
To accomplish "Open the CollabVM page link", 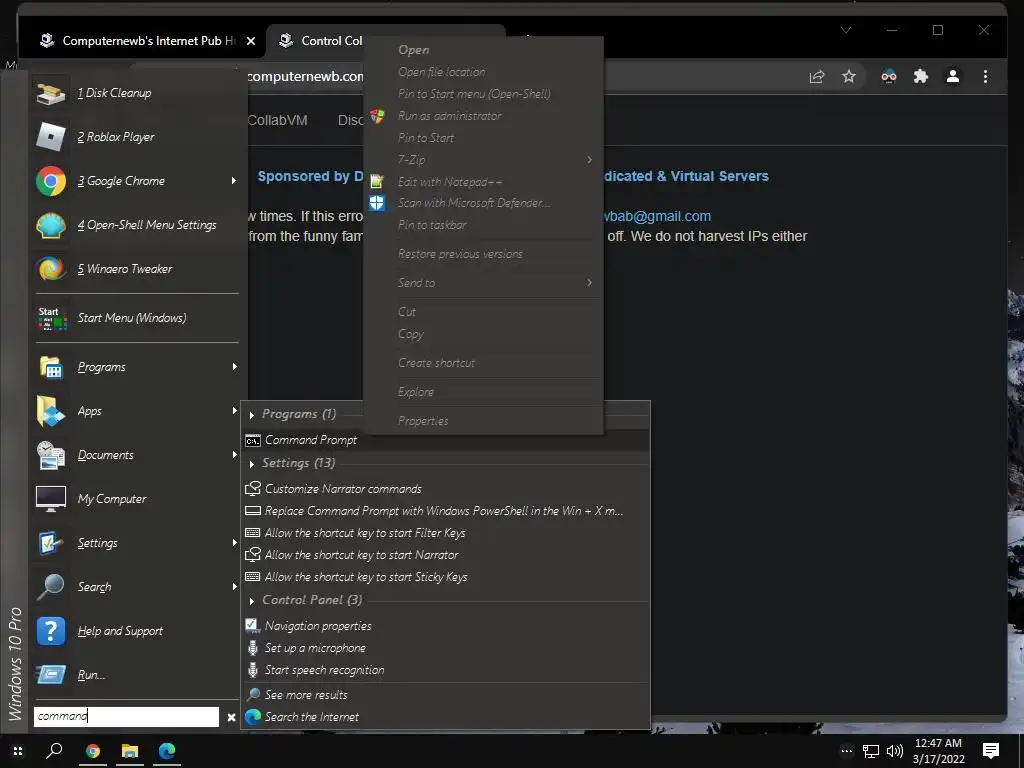I will point(278,120).
